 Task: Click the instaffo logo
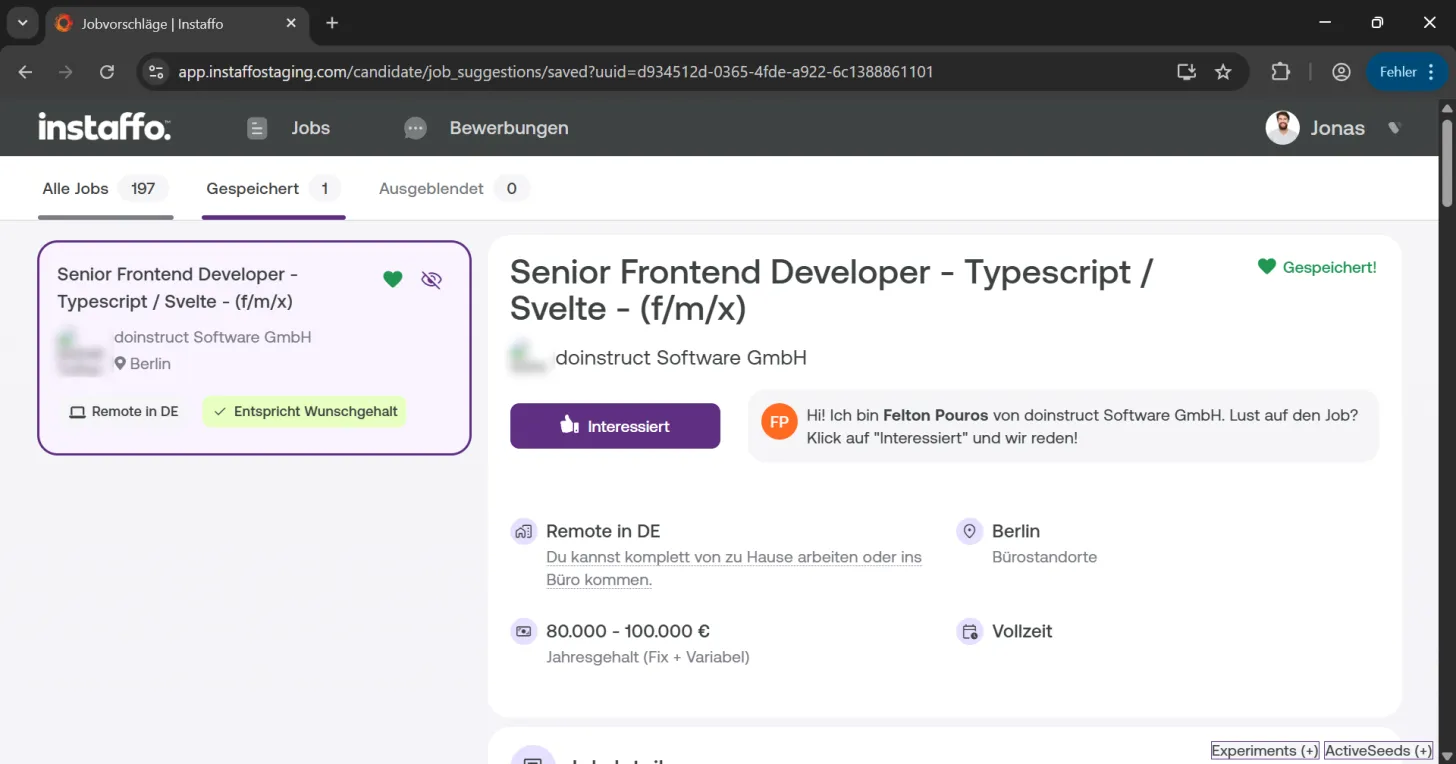104,127
